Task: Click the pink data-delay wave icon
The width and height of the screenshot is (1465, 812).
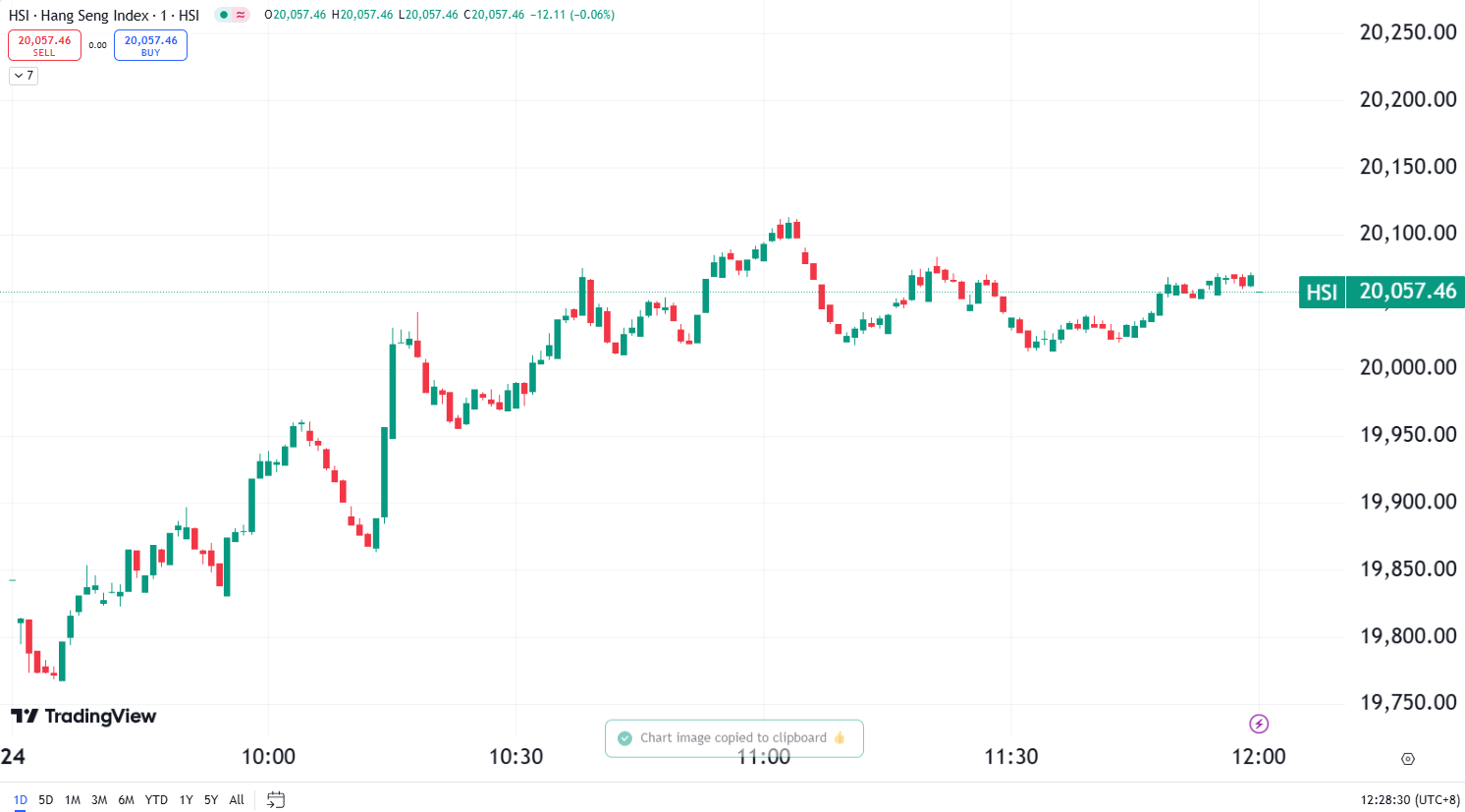Action: (x=241, y=15)
